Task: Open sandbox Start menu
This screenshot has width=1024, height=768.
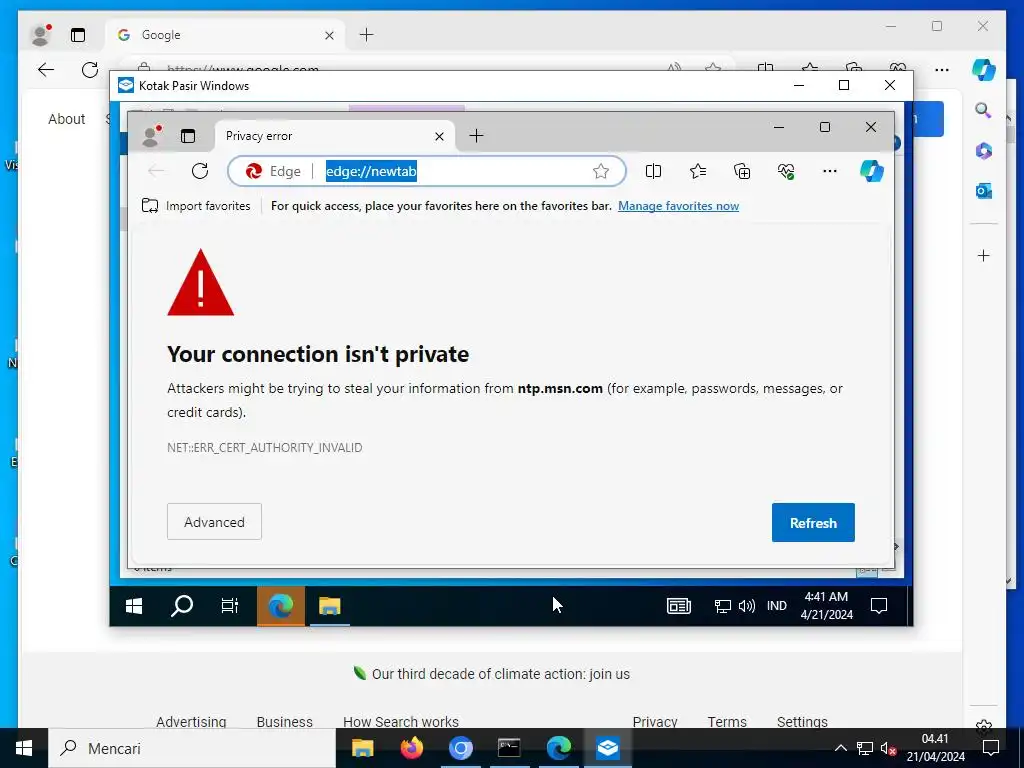Action: [x=134, y=606]
